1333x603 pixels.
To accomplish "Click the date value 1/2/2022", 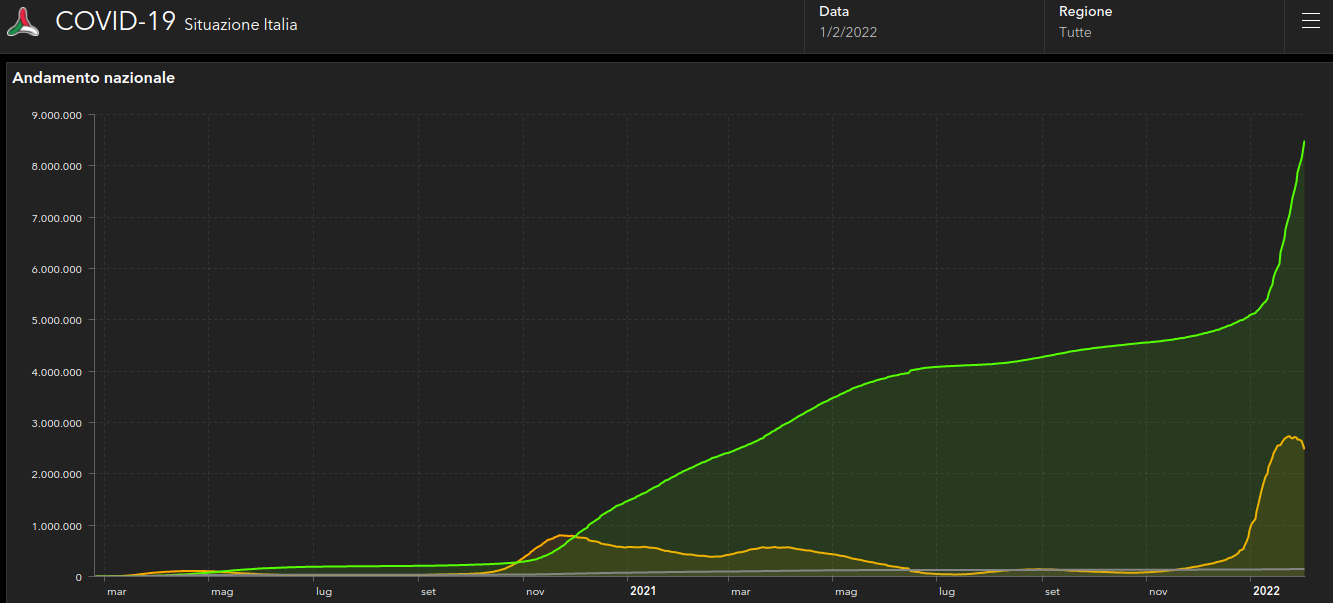I will click(848, 32).
